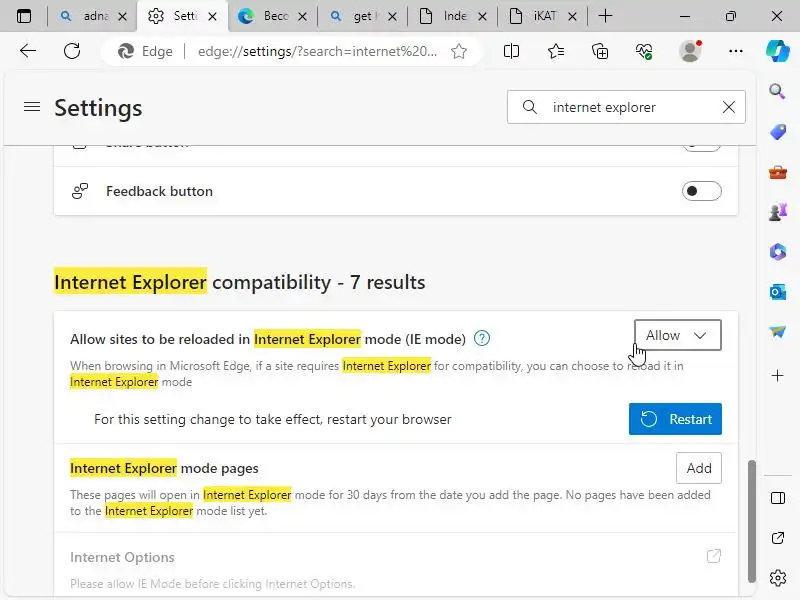
Task: Click the browser Back arrow
Action: point(28,51)
